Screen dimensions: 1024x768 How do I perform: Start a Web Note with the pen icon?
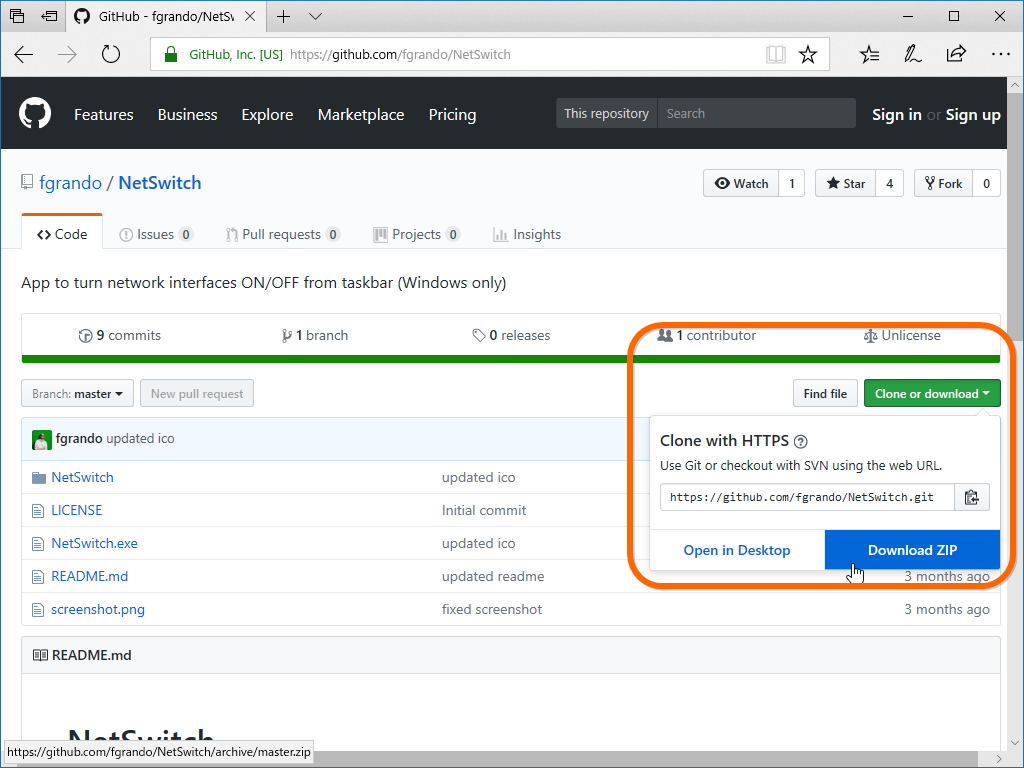coord(912,54)
